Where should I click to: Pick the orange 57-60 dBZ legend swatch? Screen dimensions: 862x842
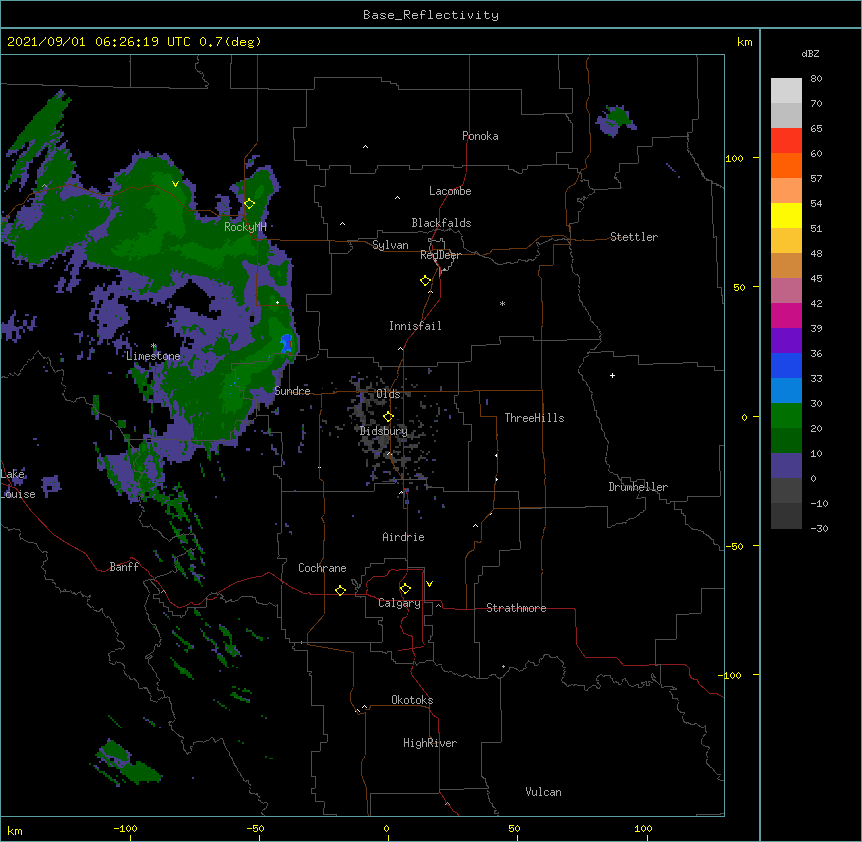pos(786,165)
